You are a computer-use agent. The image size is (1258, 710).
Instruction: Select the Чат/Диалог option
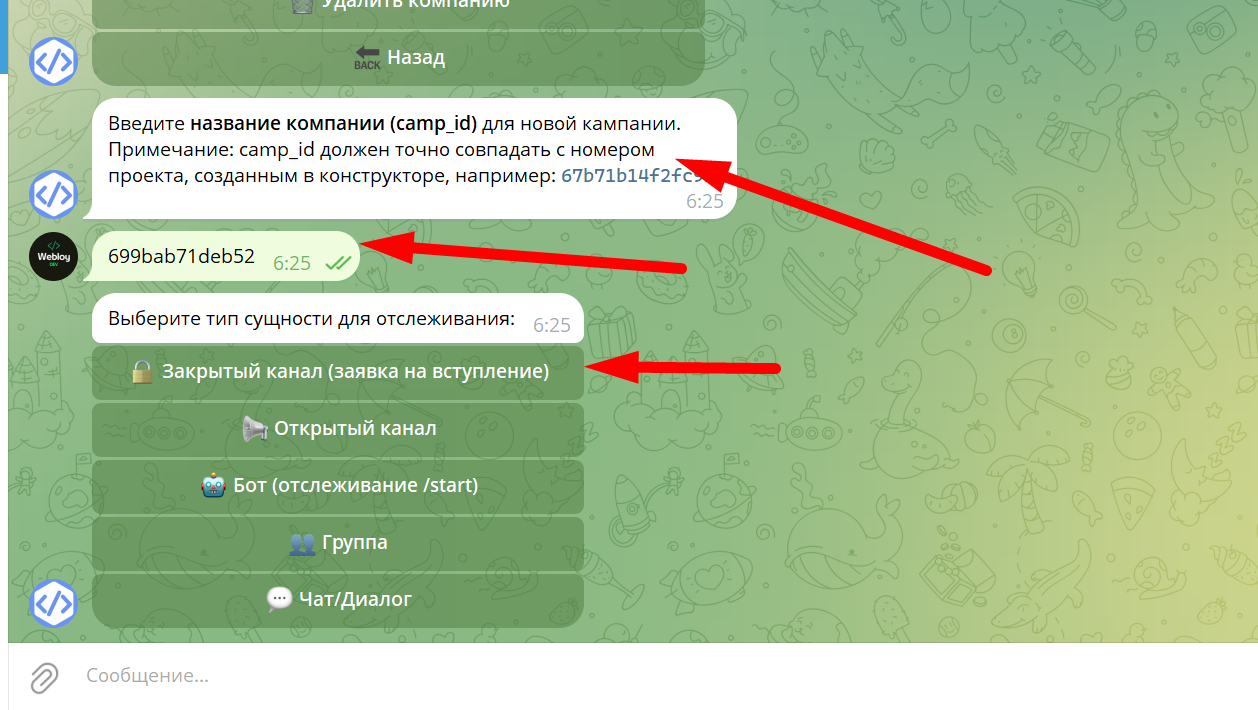coord(338,600)
